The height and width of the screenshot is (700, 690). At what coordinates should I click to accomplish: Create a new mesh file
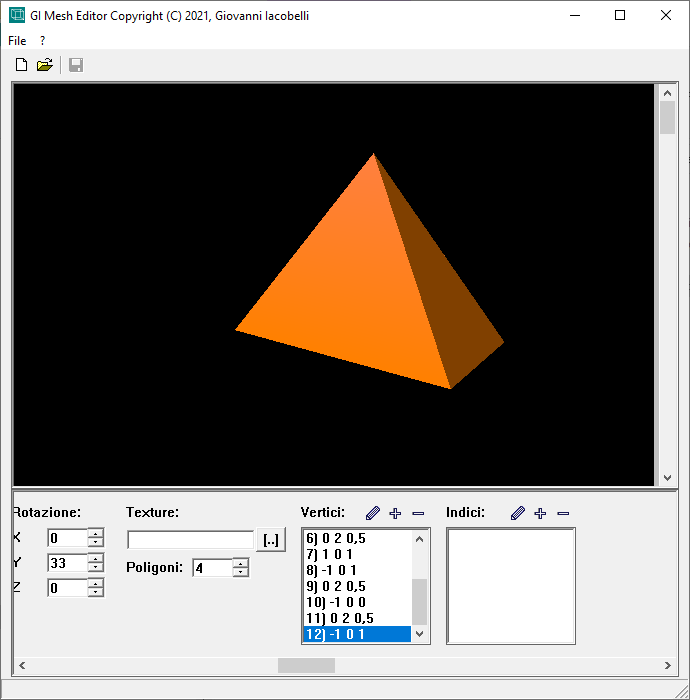coord(21,65)
